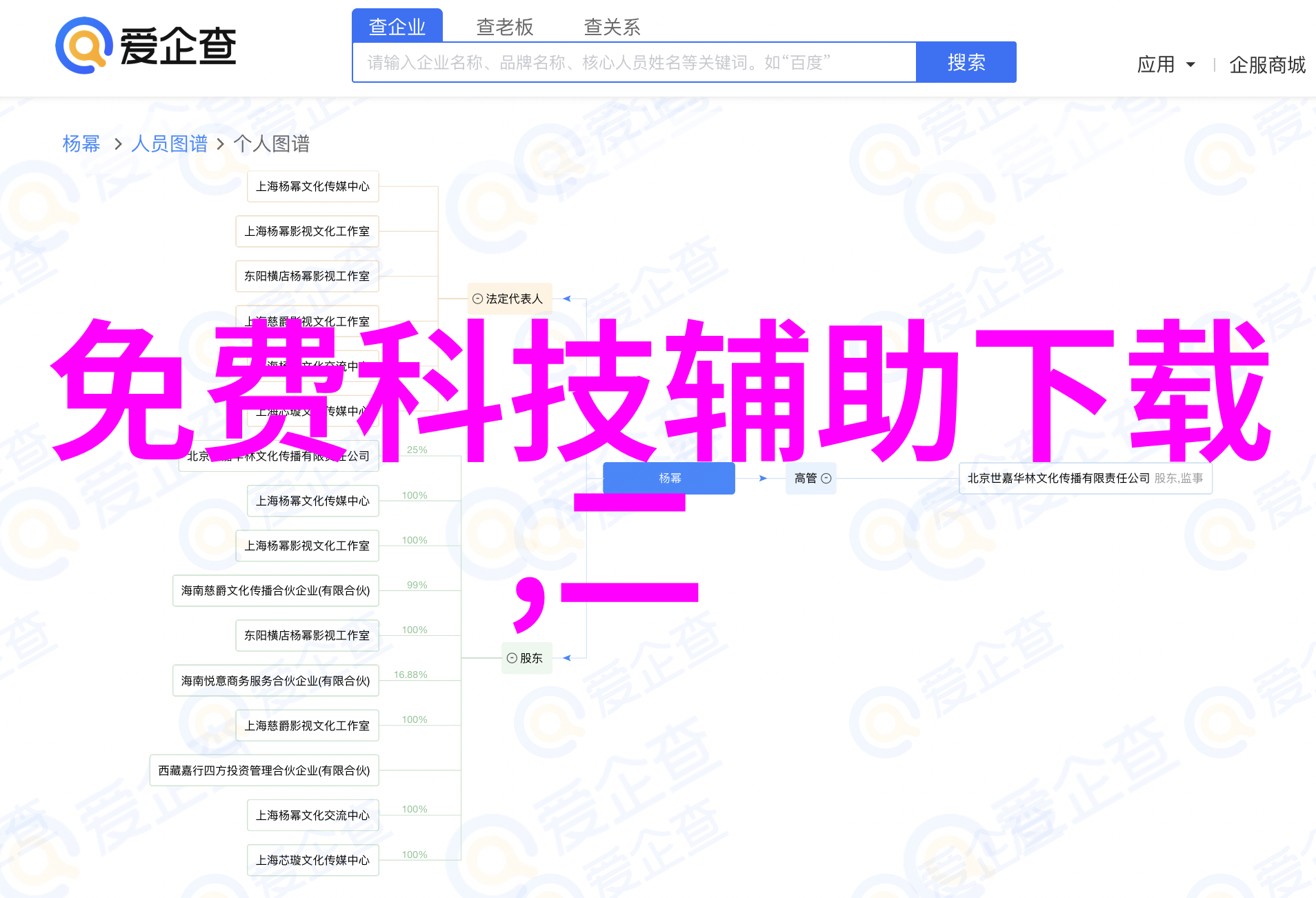Open 东阳横店杨幂影视工作室 under 法定代表人 branch

[x=308, y=276]
